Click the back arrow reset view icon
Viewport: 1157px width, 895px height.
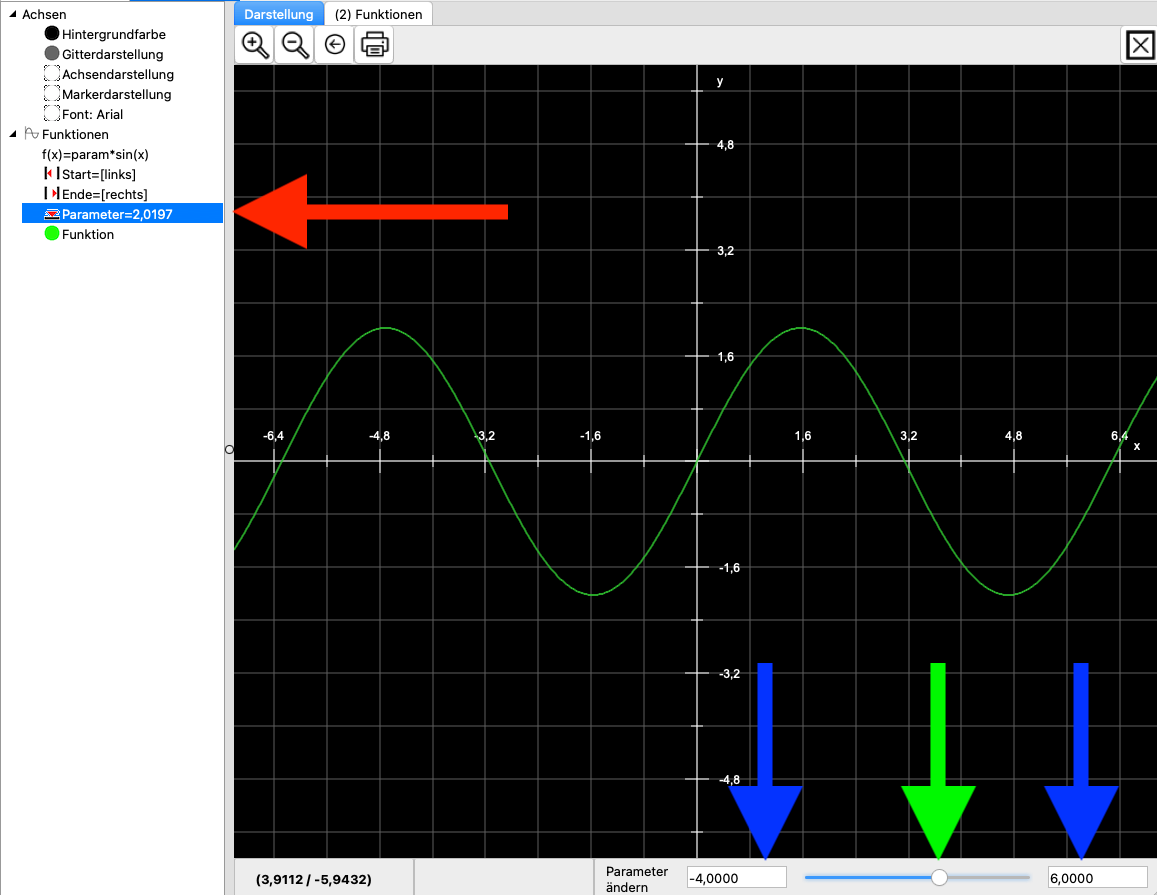335,45
